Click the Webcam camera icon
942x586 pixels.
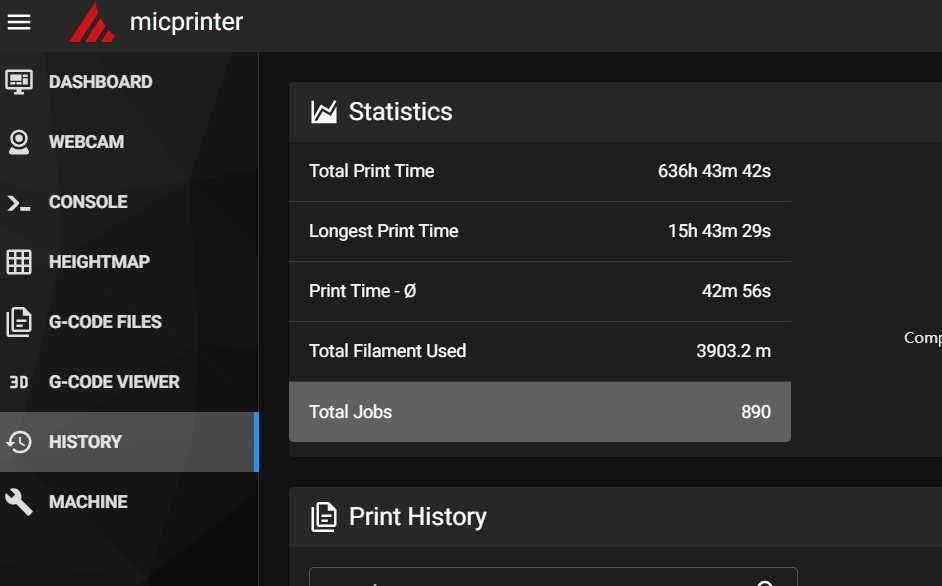coord(19,142)
